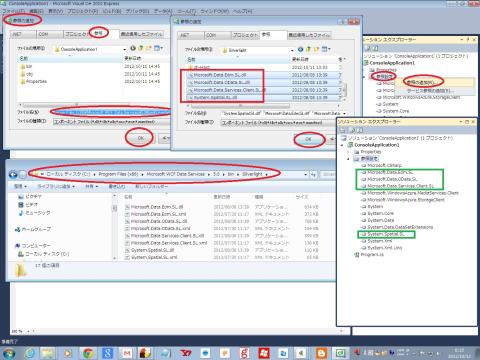Click refresh button beside Explorer address bar
Screen dimensions: 480x360
pos(313,174)
